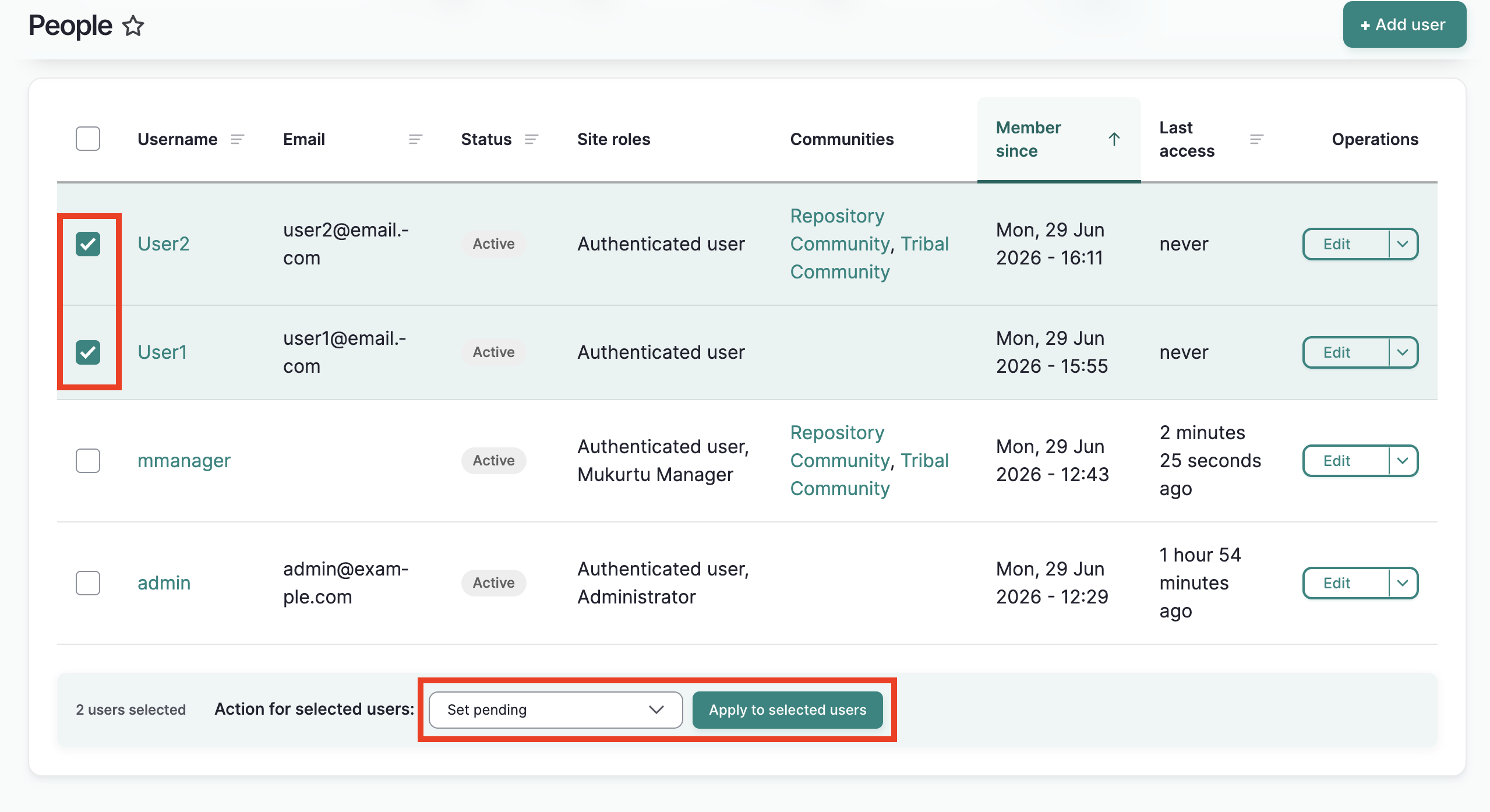Select the admin@example.com cell
1490x812 pixels.
coord(346,582)
